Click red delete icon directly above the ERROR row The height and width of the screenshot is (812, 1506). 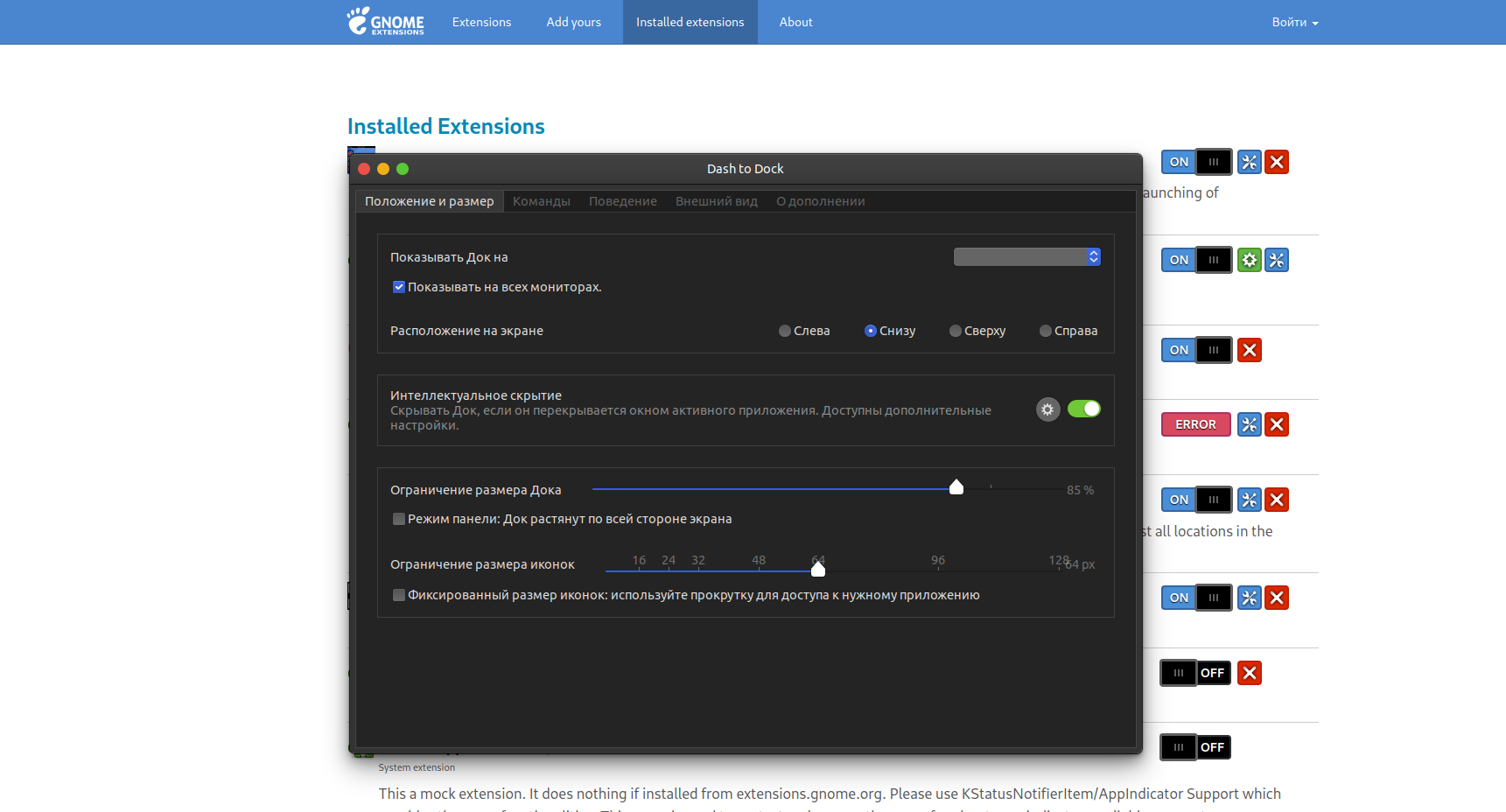click(x=1250, y=350)
